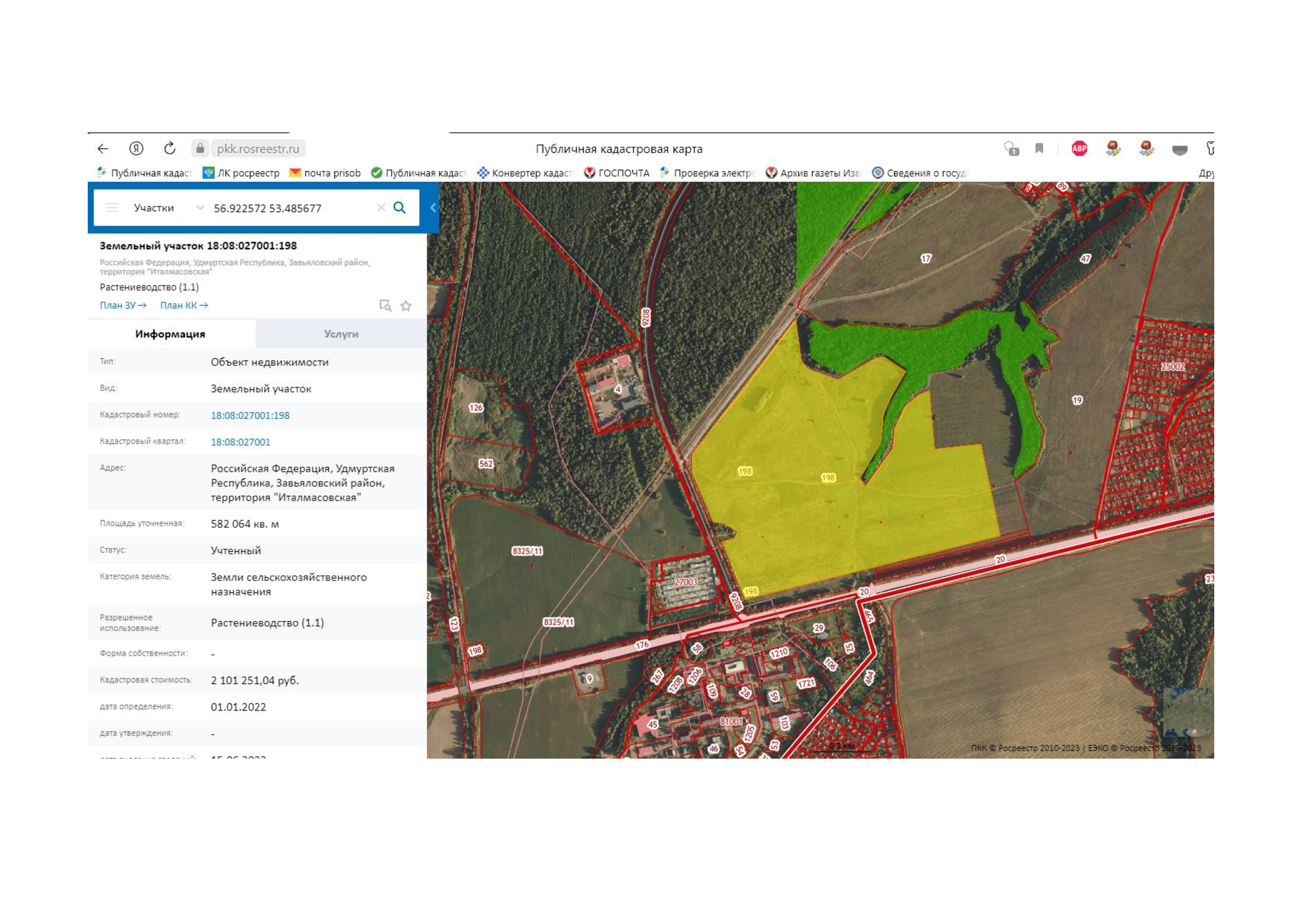Click the padlock site security icon

click(x=200, y=149)
